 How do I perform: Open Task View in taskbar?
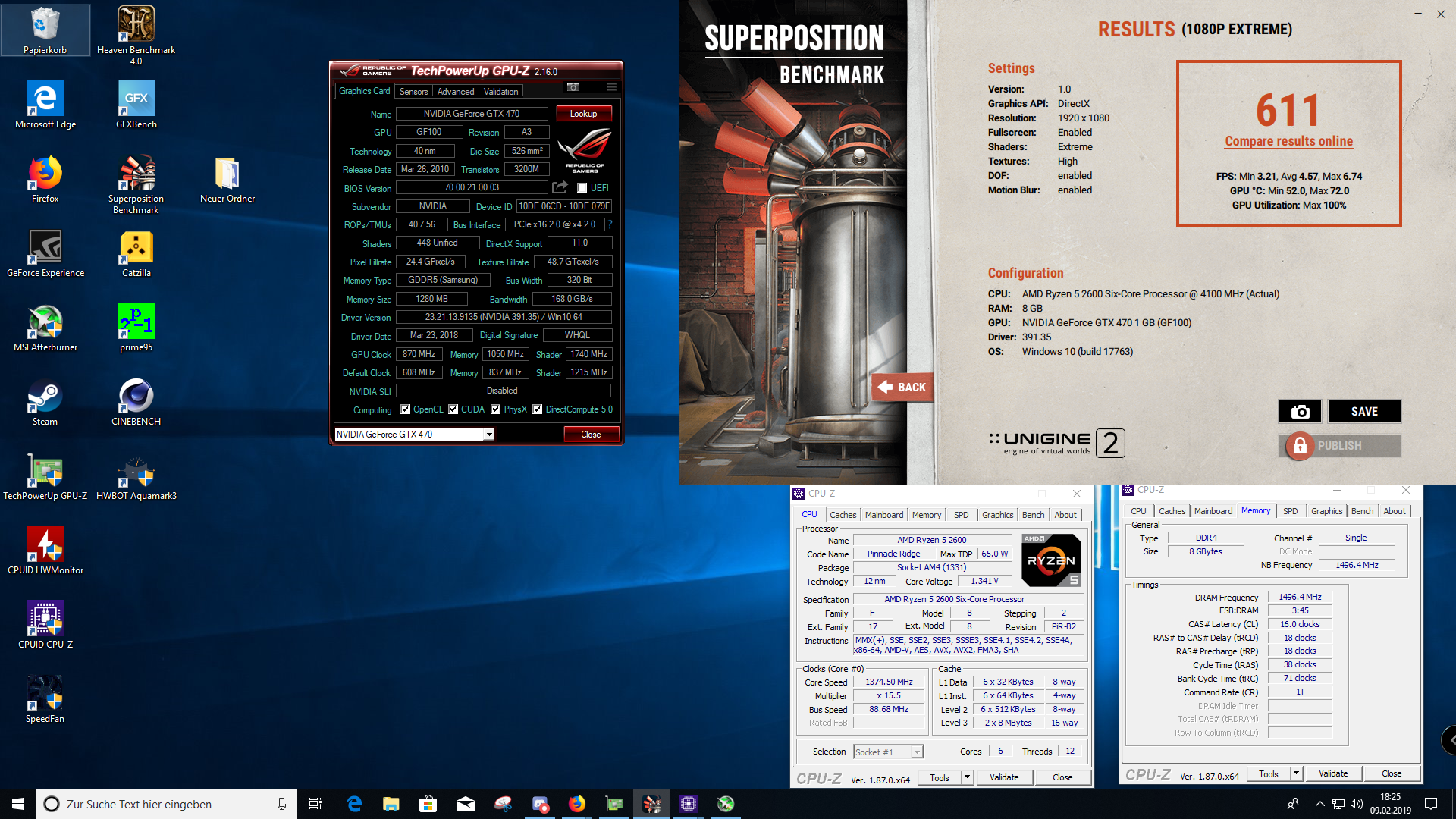coord(315,804)
